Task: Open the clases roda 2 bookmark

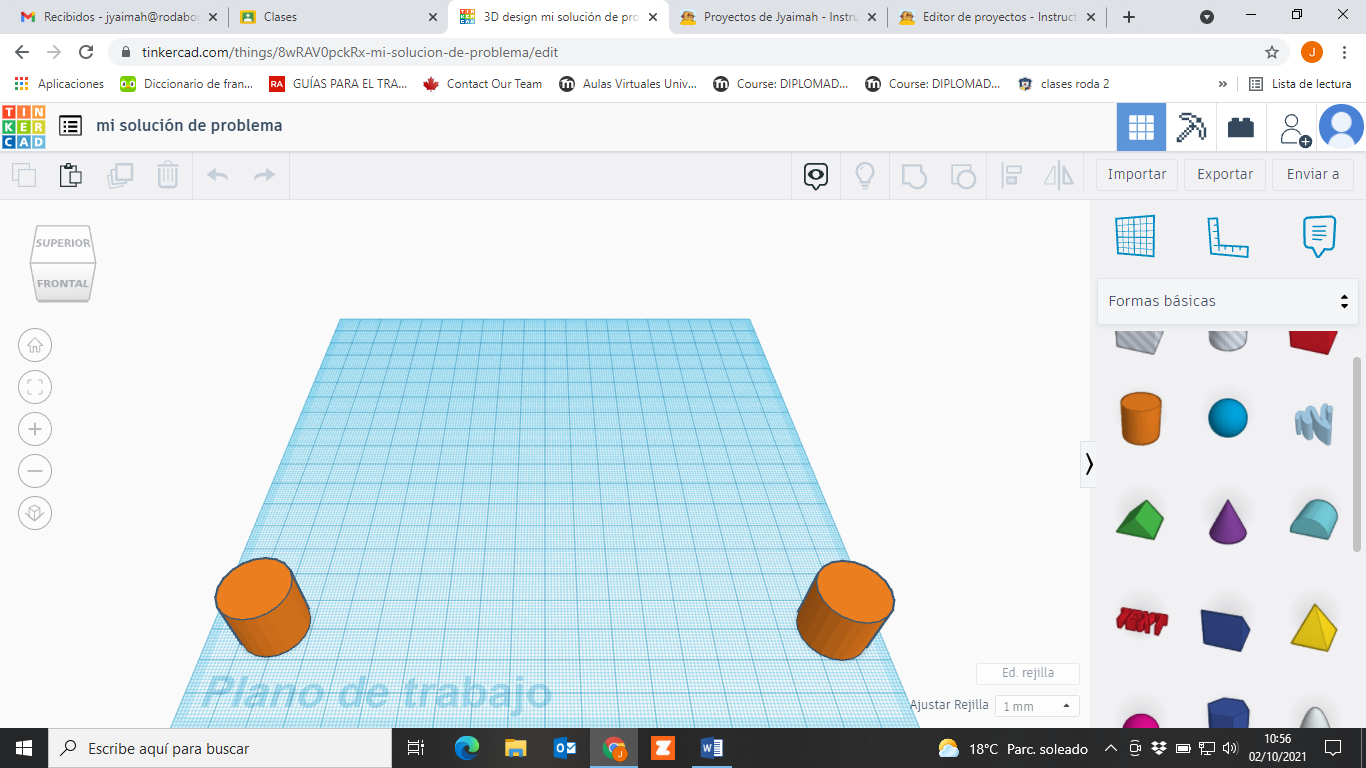Action: (x=1063, y=84)
